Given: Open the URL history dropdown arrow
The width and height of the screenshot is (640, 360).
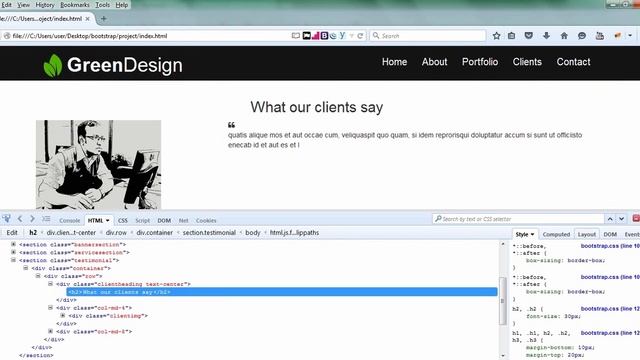Looking at the screenshot, I should click(x=351, y=36).
